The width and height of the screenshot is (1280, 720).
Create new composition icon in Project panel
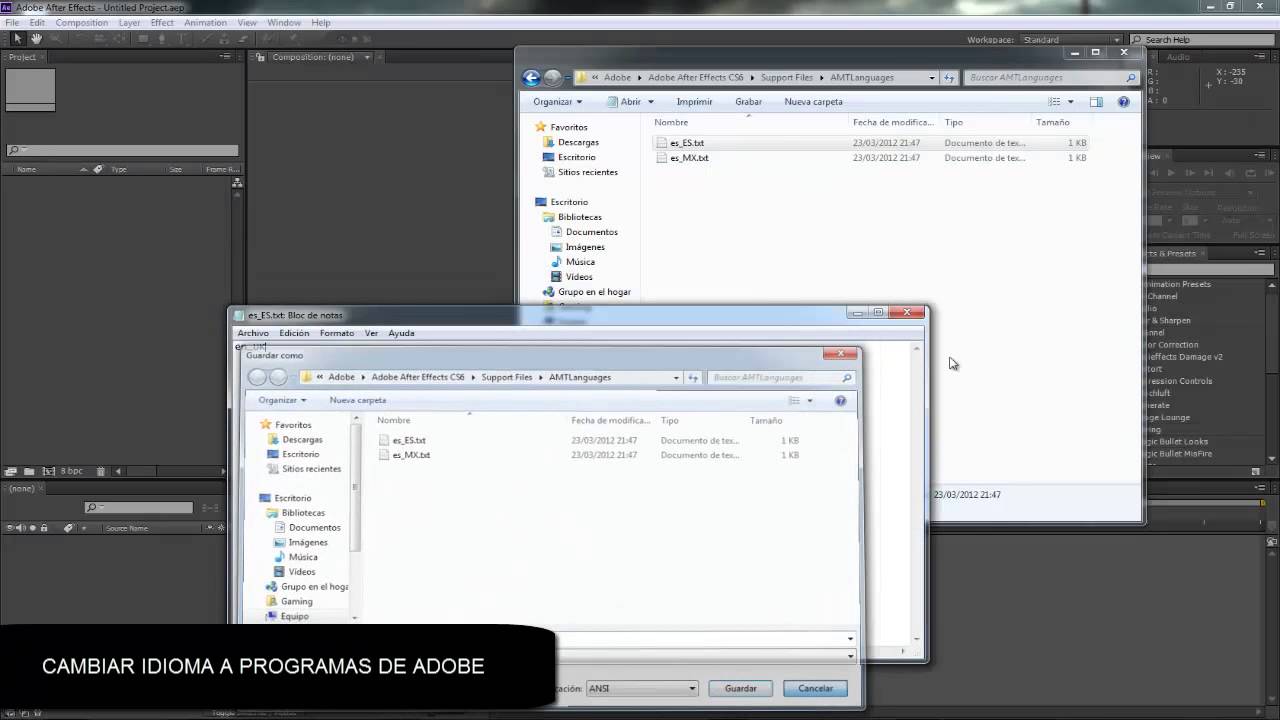click(47, 471)
